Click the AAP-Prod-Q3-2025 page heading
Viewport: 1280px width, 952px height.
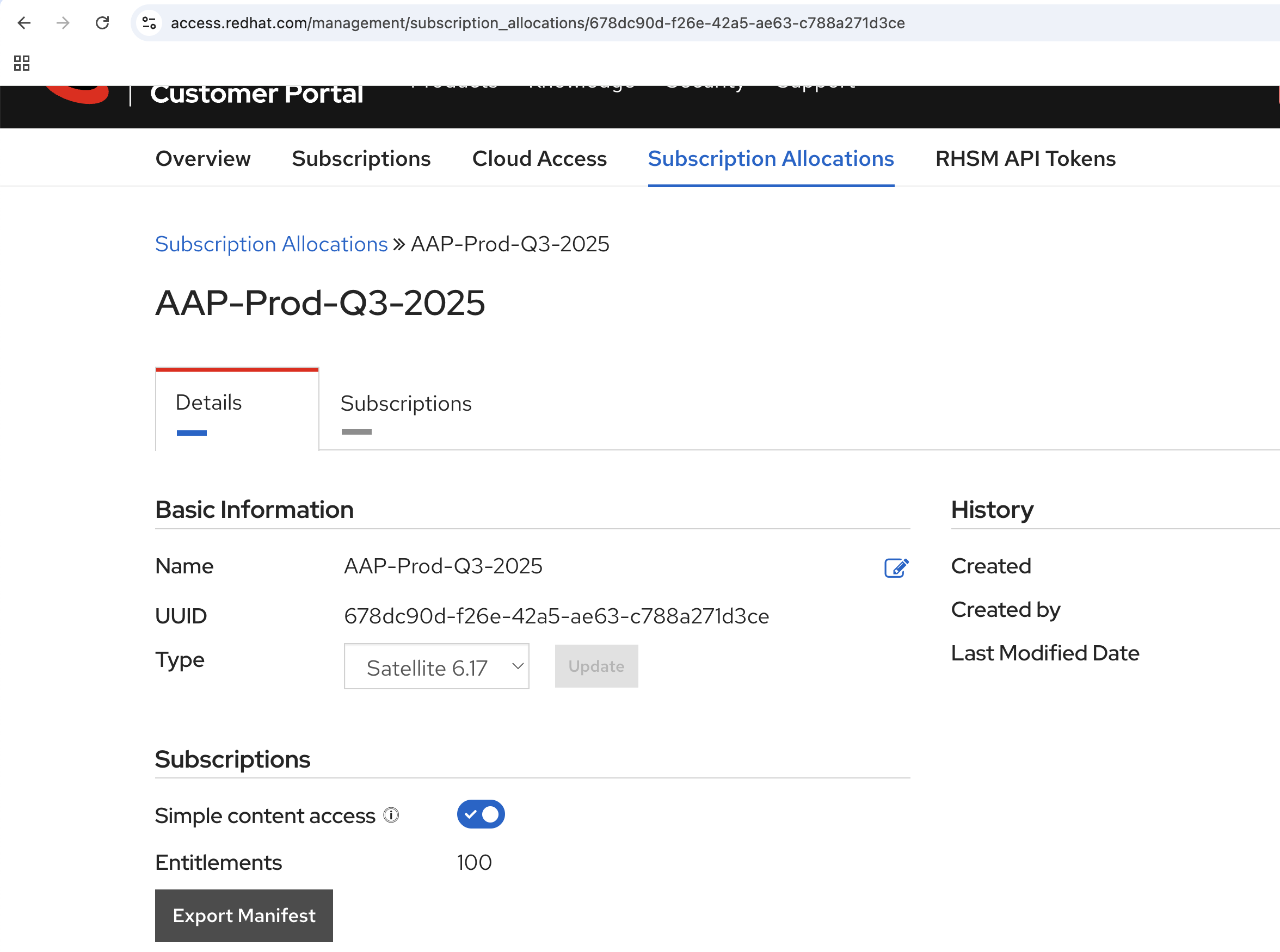[320, 303]
